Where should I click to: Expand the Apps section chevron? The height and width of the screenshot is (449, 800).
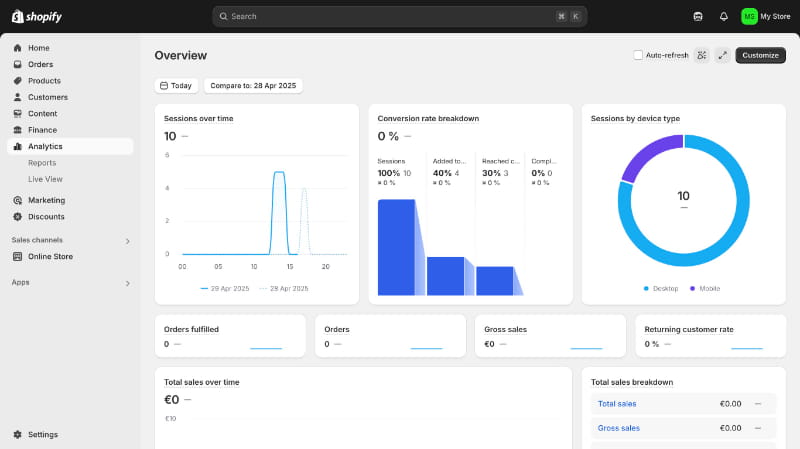click(127, 283)
